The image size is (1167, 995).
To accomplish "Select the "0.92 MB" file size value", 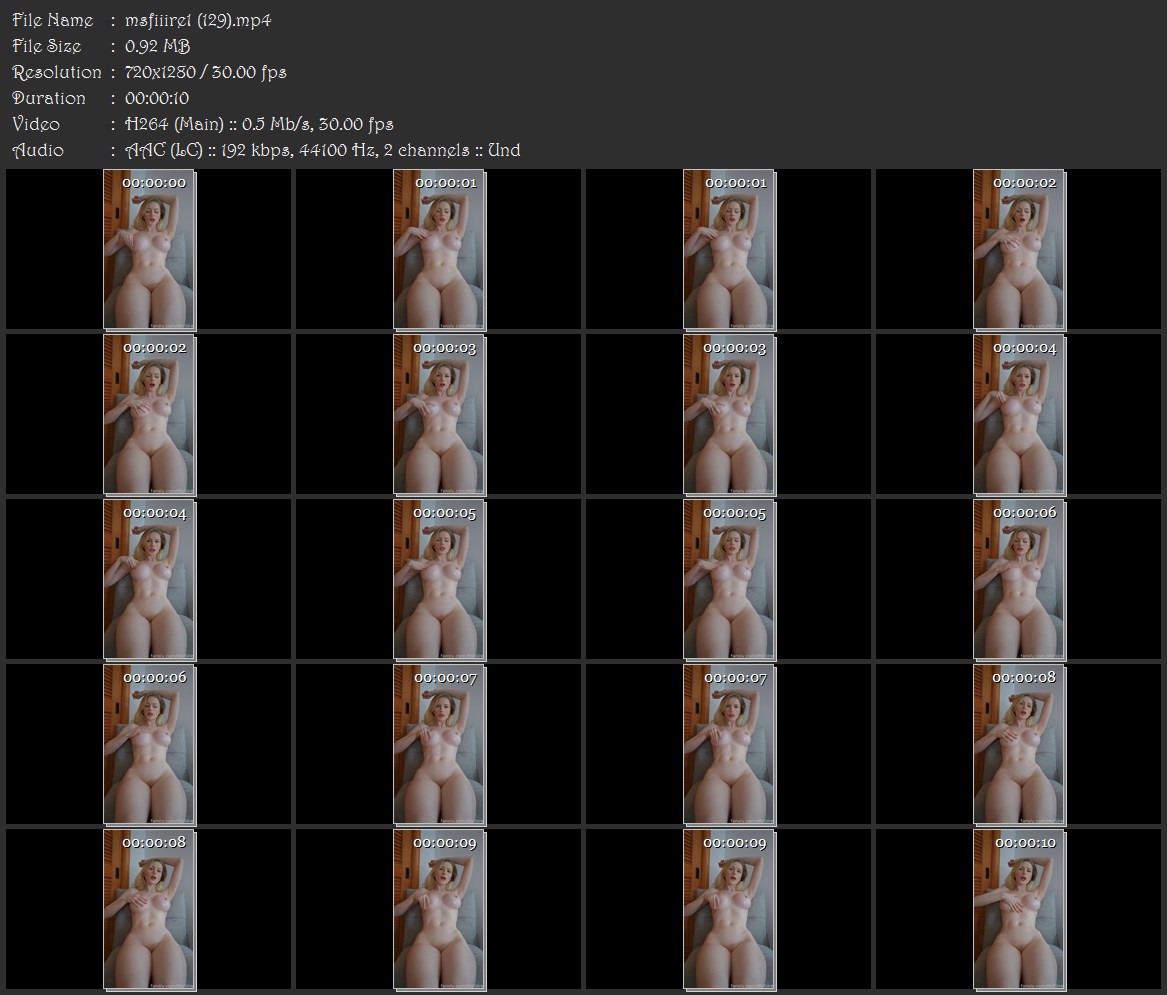I will tap(158, 46).
